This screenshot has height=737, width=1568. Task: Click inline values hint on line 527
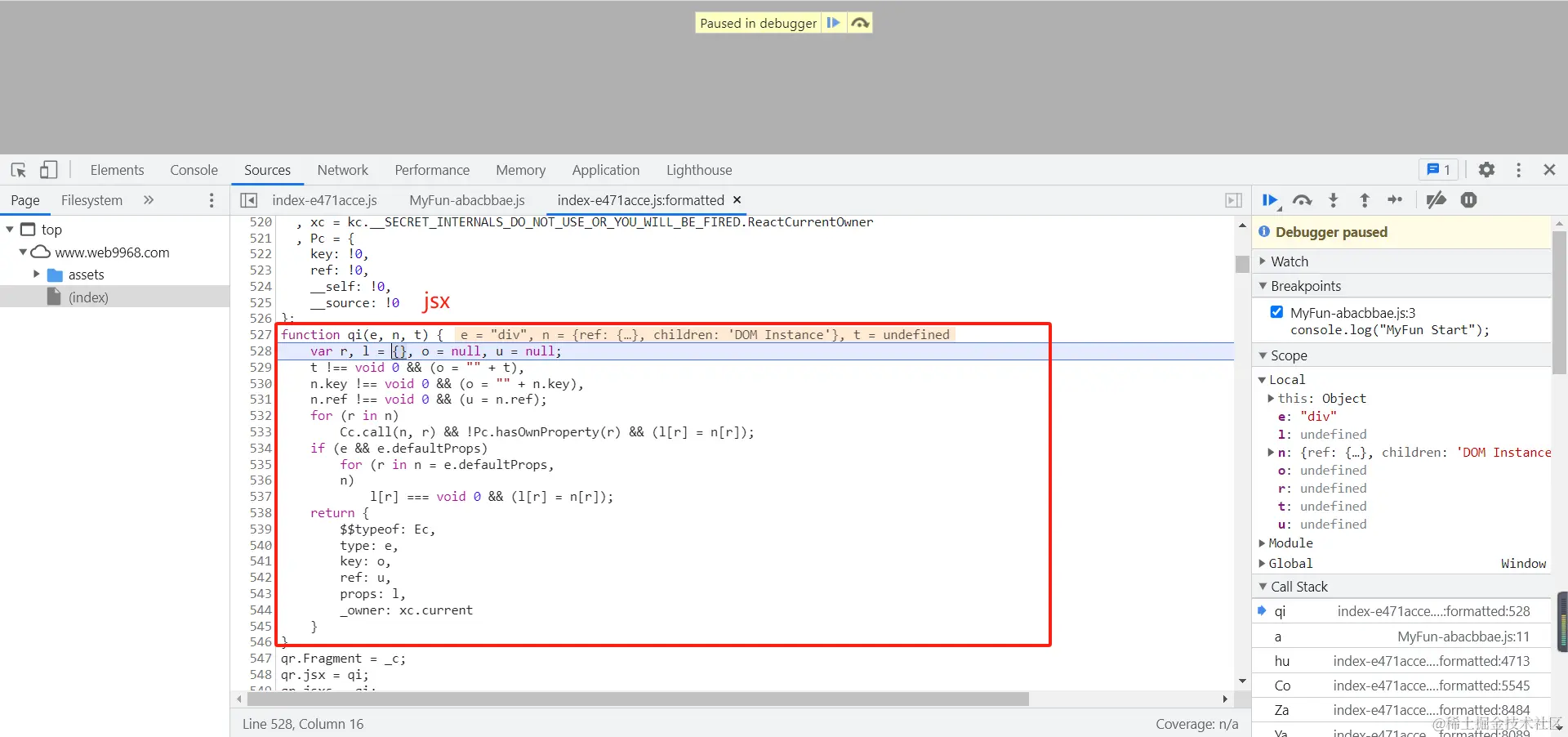(704, 335)
